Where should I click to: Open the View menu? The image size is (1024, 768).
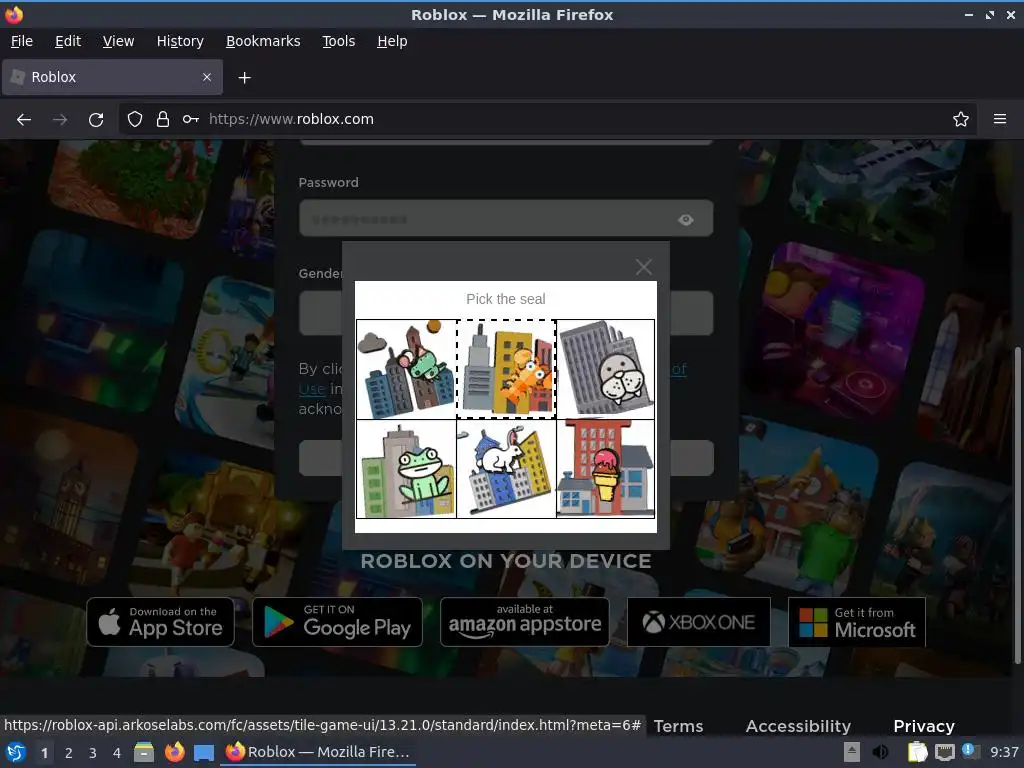click(118, 41)
